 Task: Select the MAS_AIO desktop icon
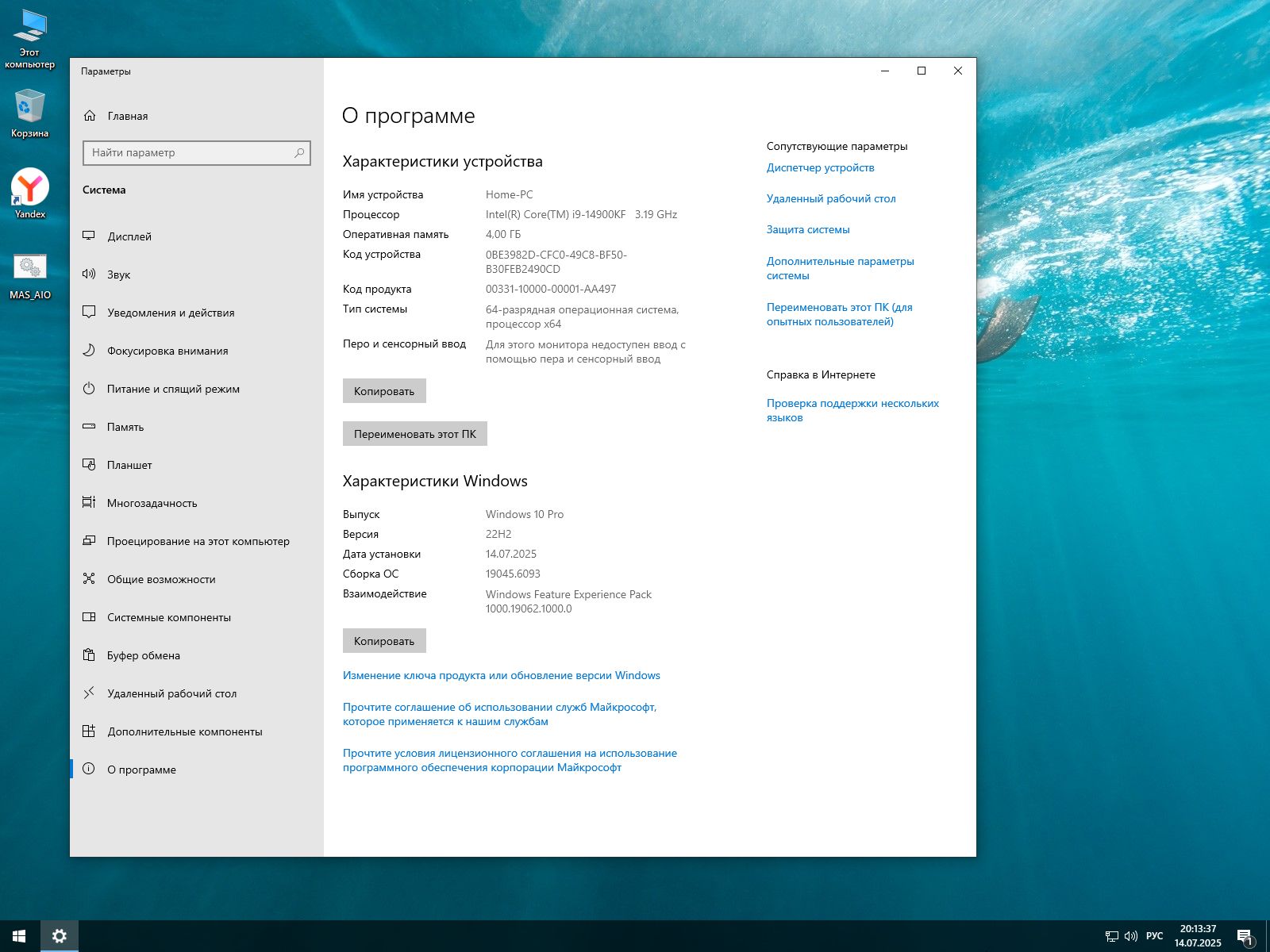coord(29,276)
